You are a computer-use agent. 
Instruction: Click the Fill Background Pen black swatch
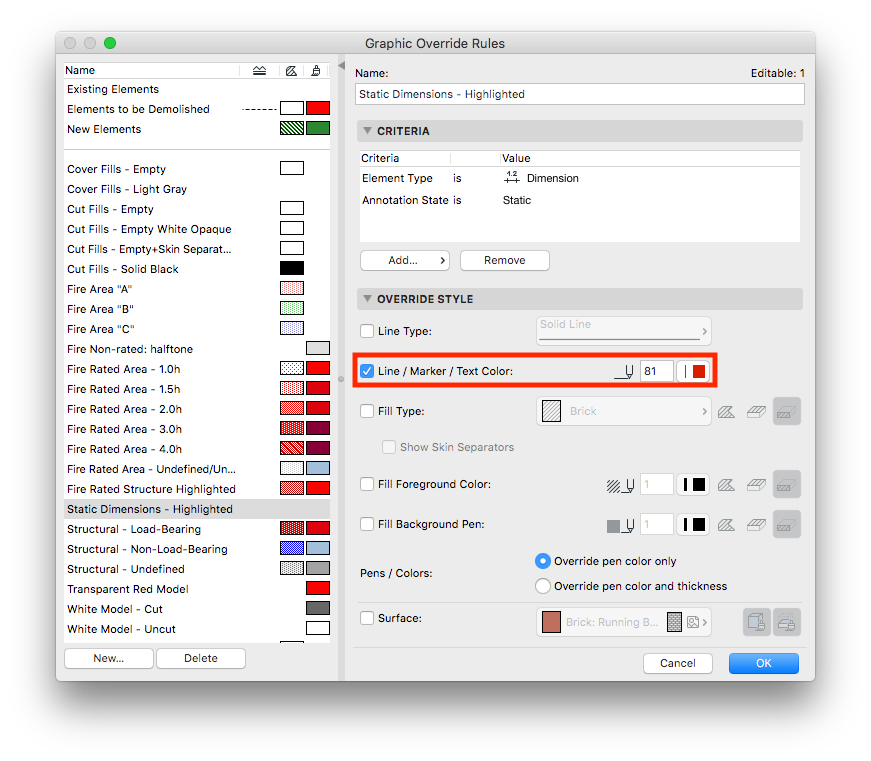[x=693, y=524]
